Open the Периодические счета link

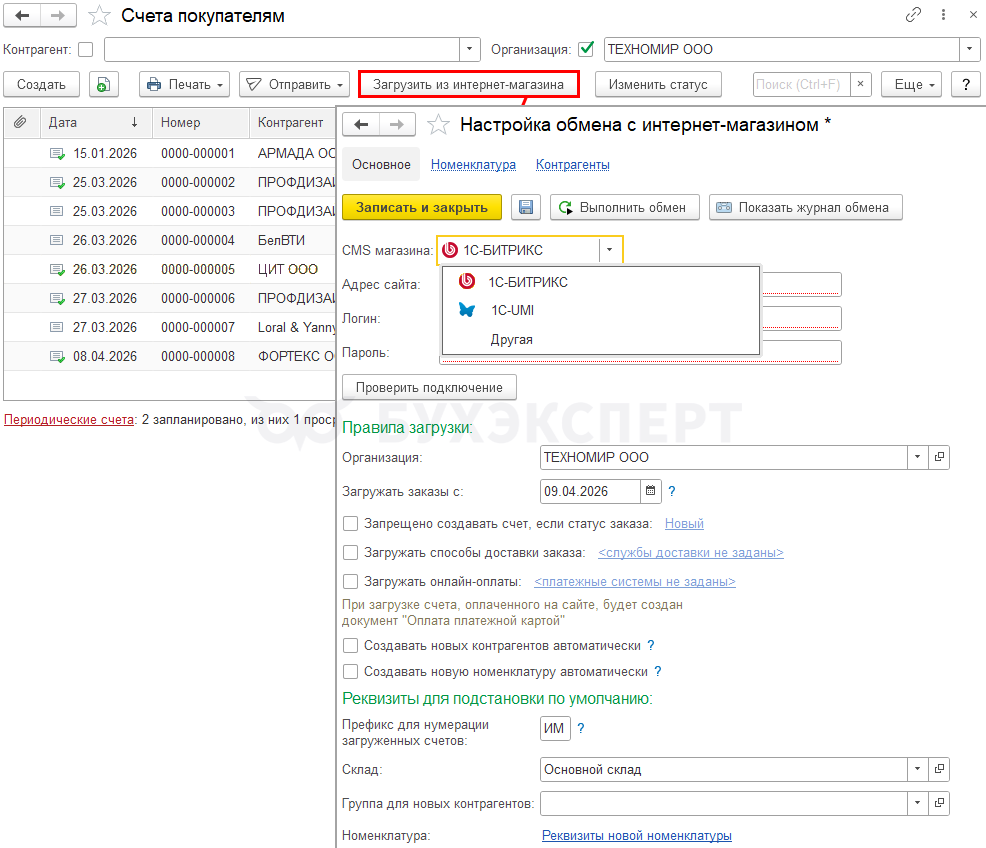69,420
